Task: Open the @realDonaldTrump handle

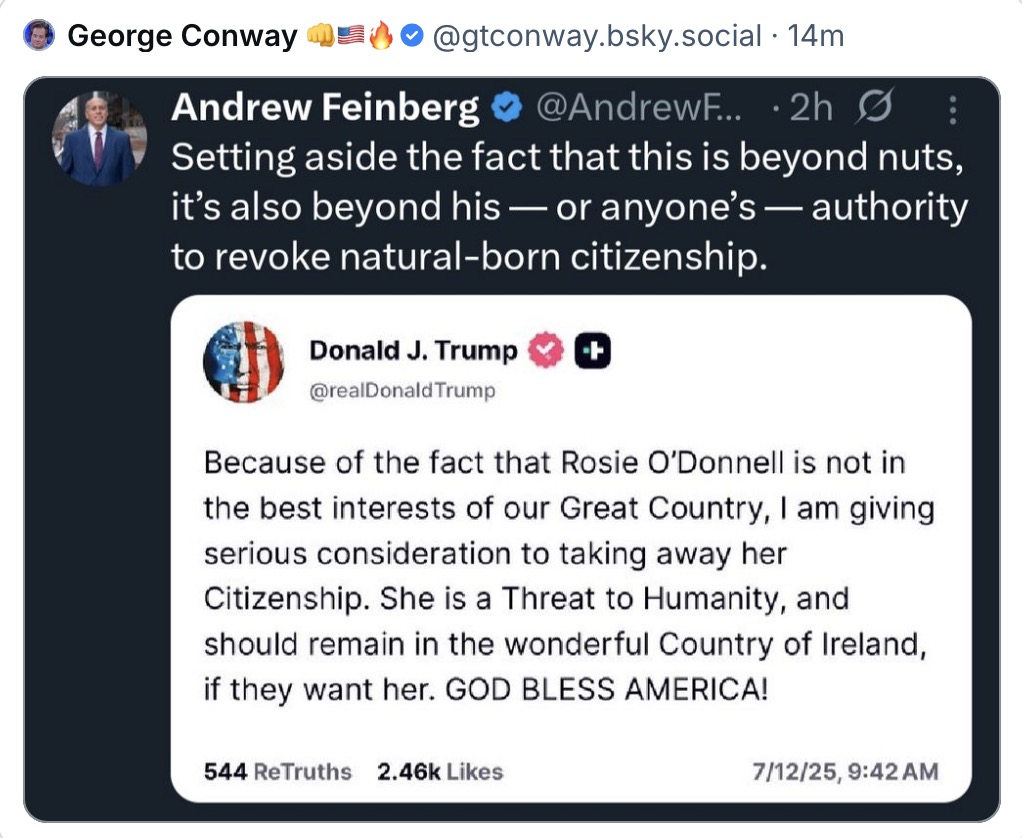Action: (x=402, y=390)
